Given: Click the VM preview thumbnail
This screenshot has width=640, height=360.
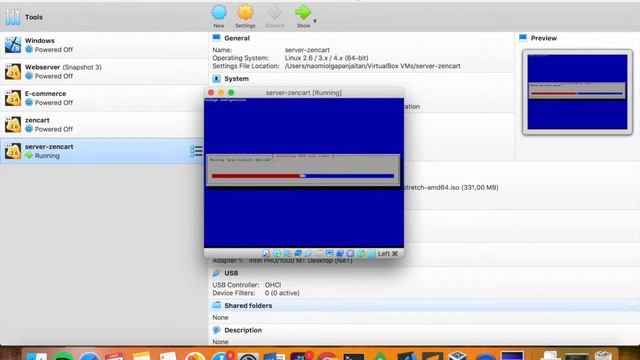Looking at the screenshot, I should (577, 92).
